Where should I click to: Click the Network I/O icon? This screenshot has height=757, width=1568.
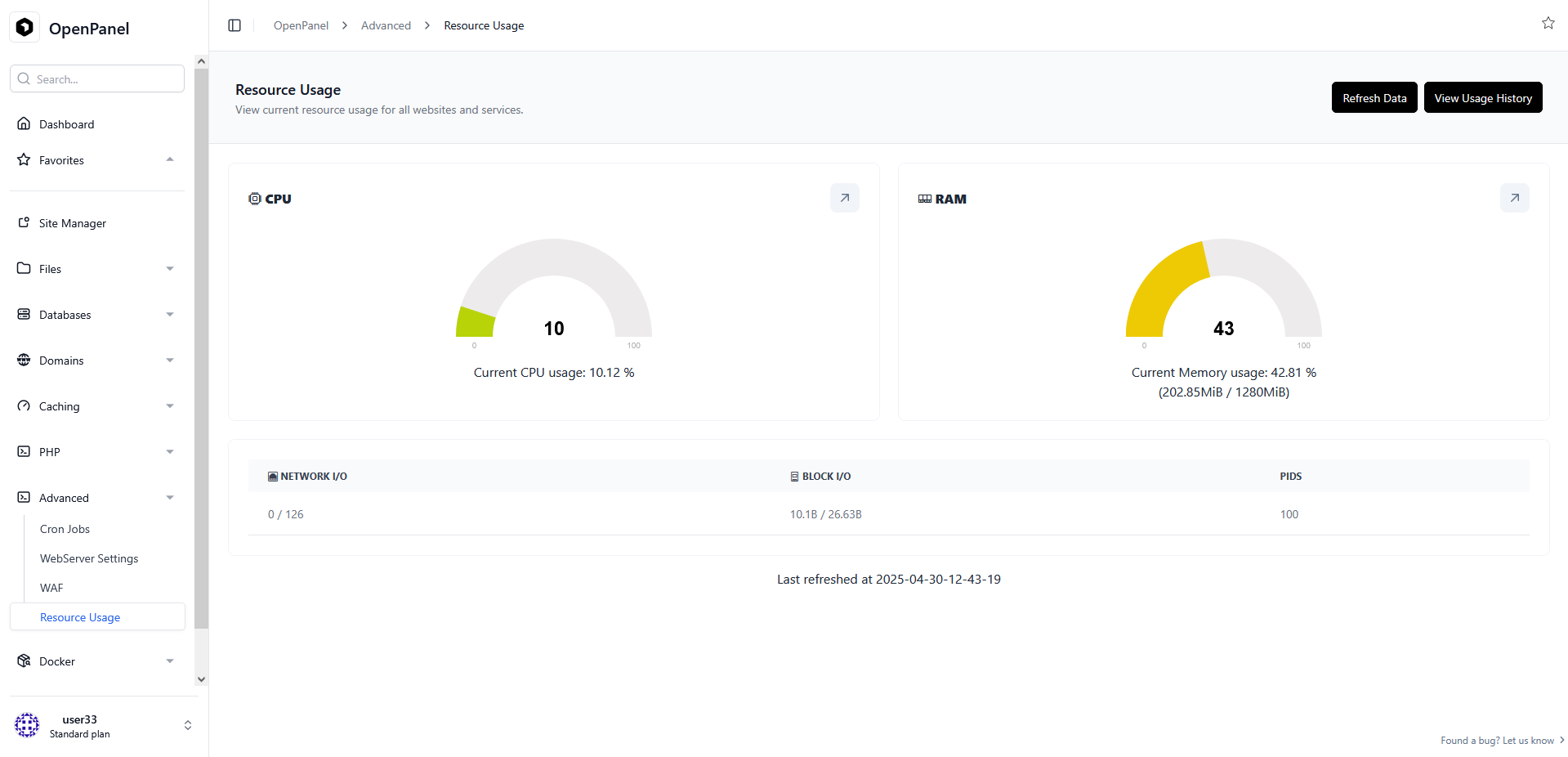click(x=273, y=477)
